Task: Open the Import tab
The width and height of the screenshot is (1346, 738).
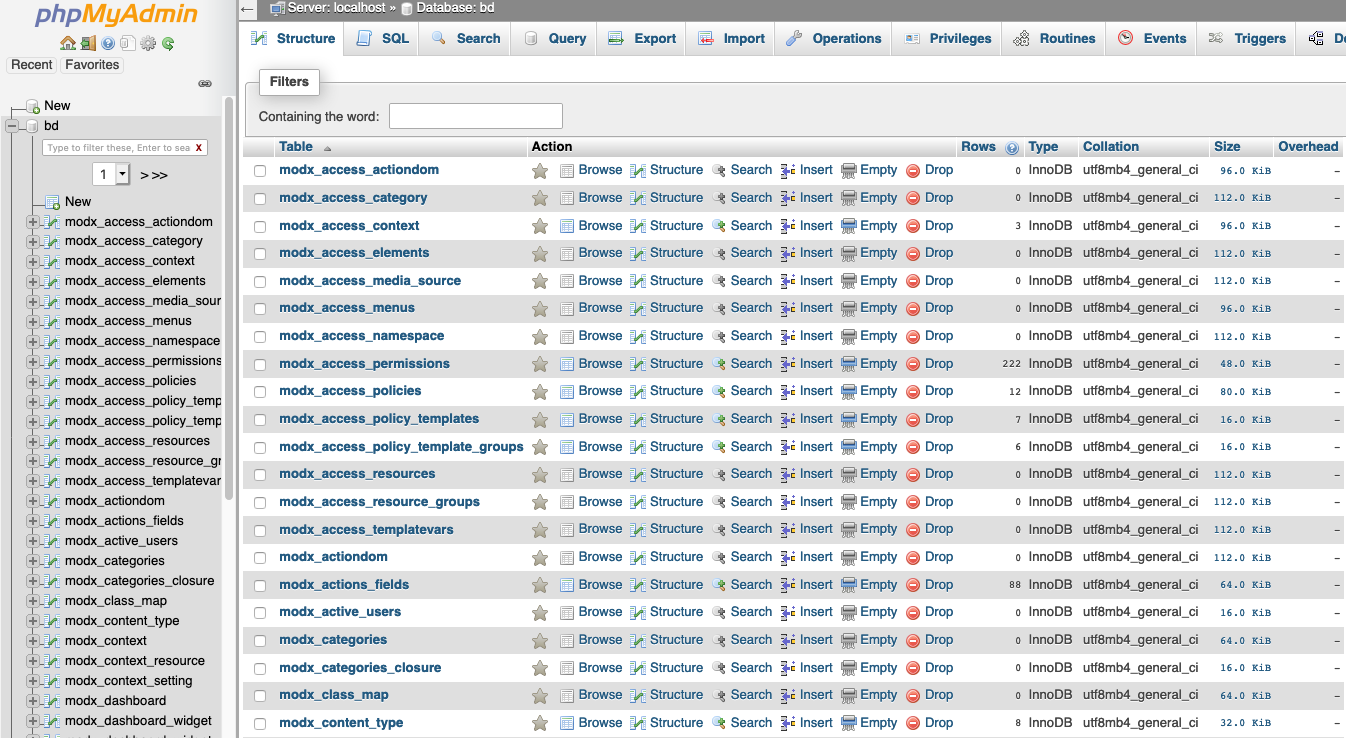Action: (730, 38)
